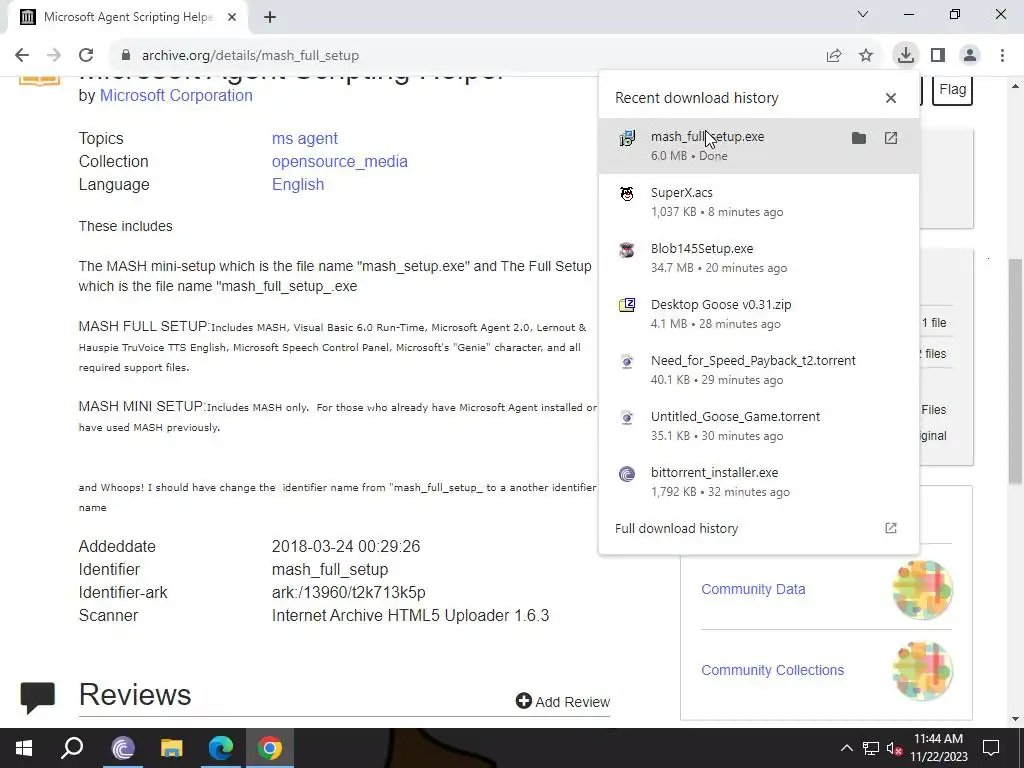1024x768 pixels.
Task: Click Add Review
Action: (x=563, y=701)
